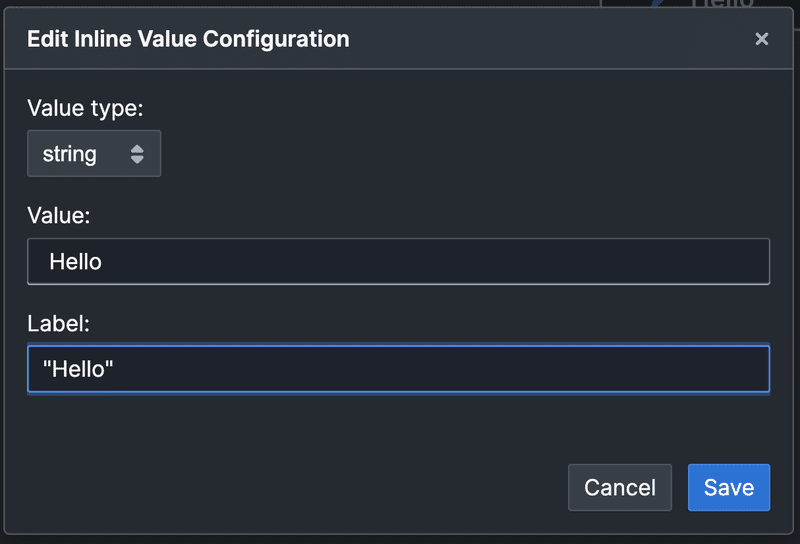Click the "Label:" field label
Screen dimensions: 800x544
[57, 323]
